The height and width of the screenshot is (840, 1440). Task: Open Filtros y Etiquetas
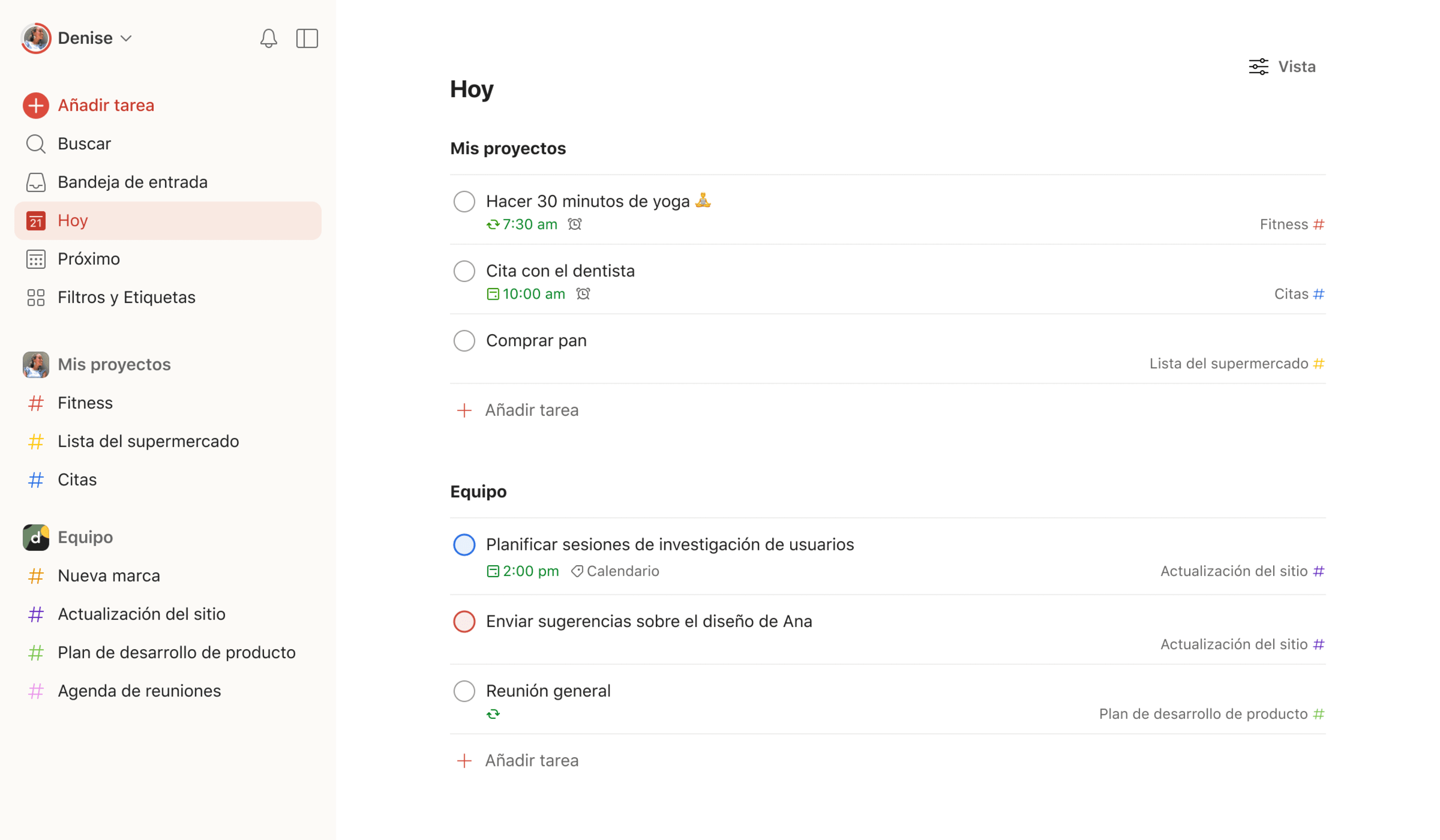[x=168, y=297]
